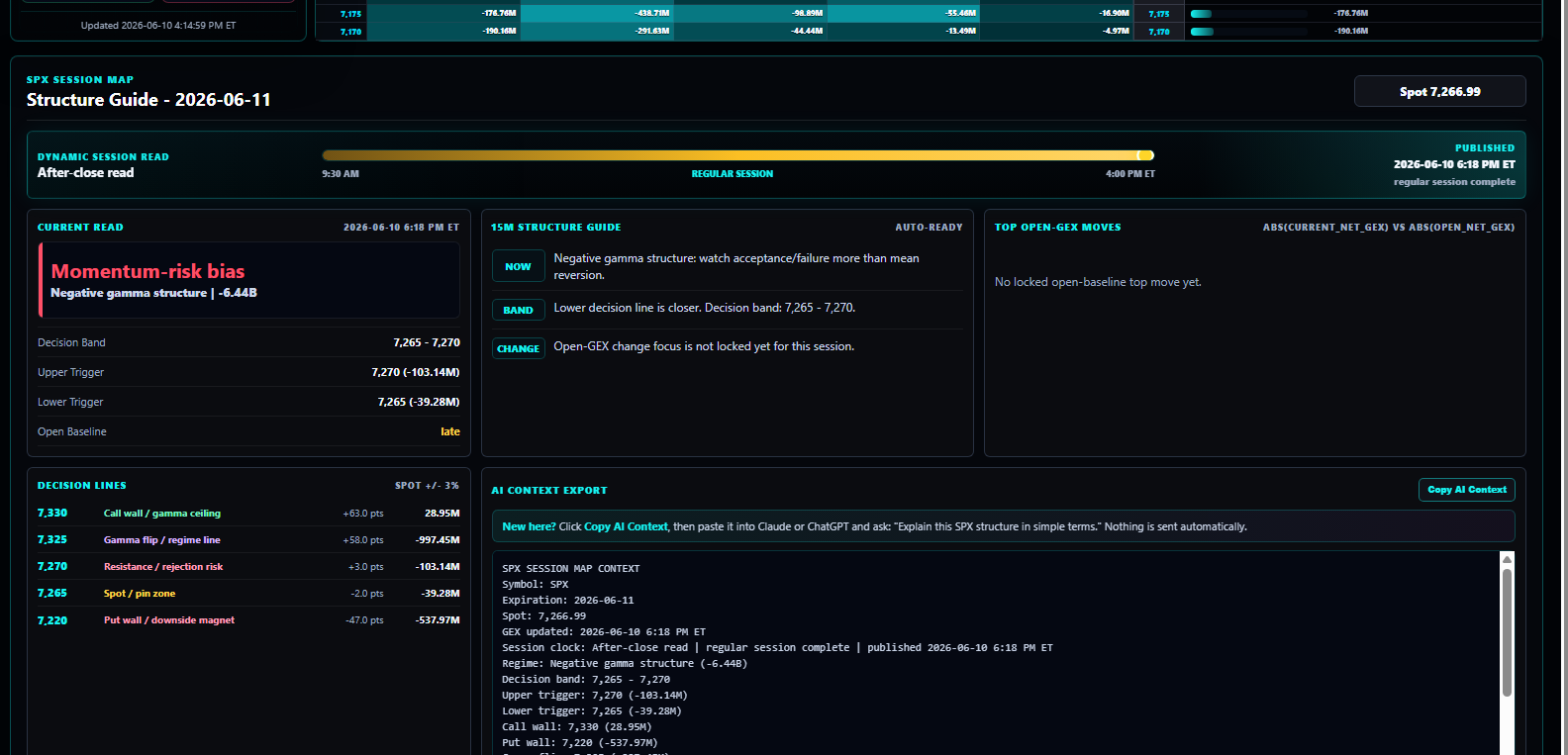
Task: Select the 7,325 strike in Decision Lines
Action: coord(52,539)
